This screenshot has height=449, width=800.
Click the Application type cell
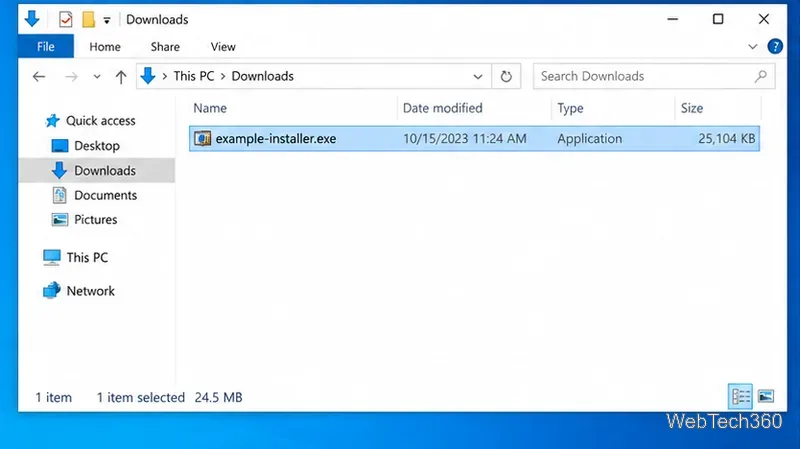click(x=589, y=139)
